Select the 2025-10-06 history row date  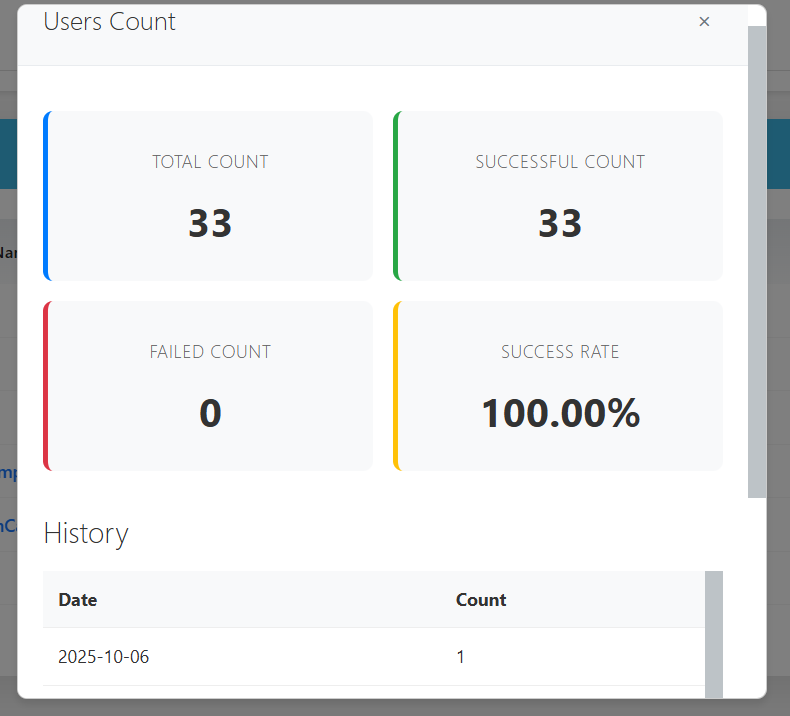tap(104, 657)
